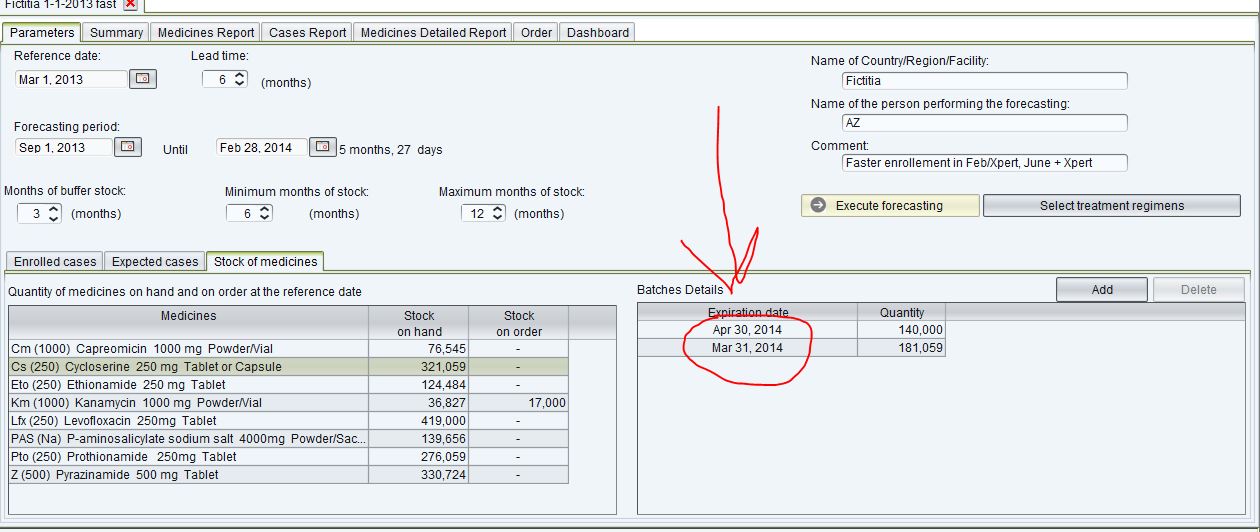
Task: Click Capreomicin stock on hand 76,545
Action: [419, 348]
